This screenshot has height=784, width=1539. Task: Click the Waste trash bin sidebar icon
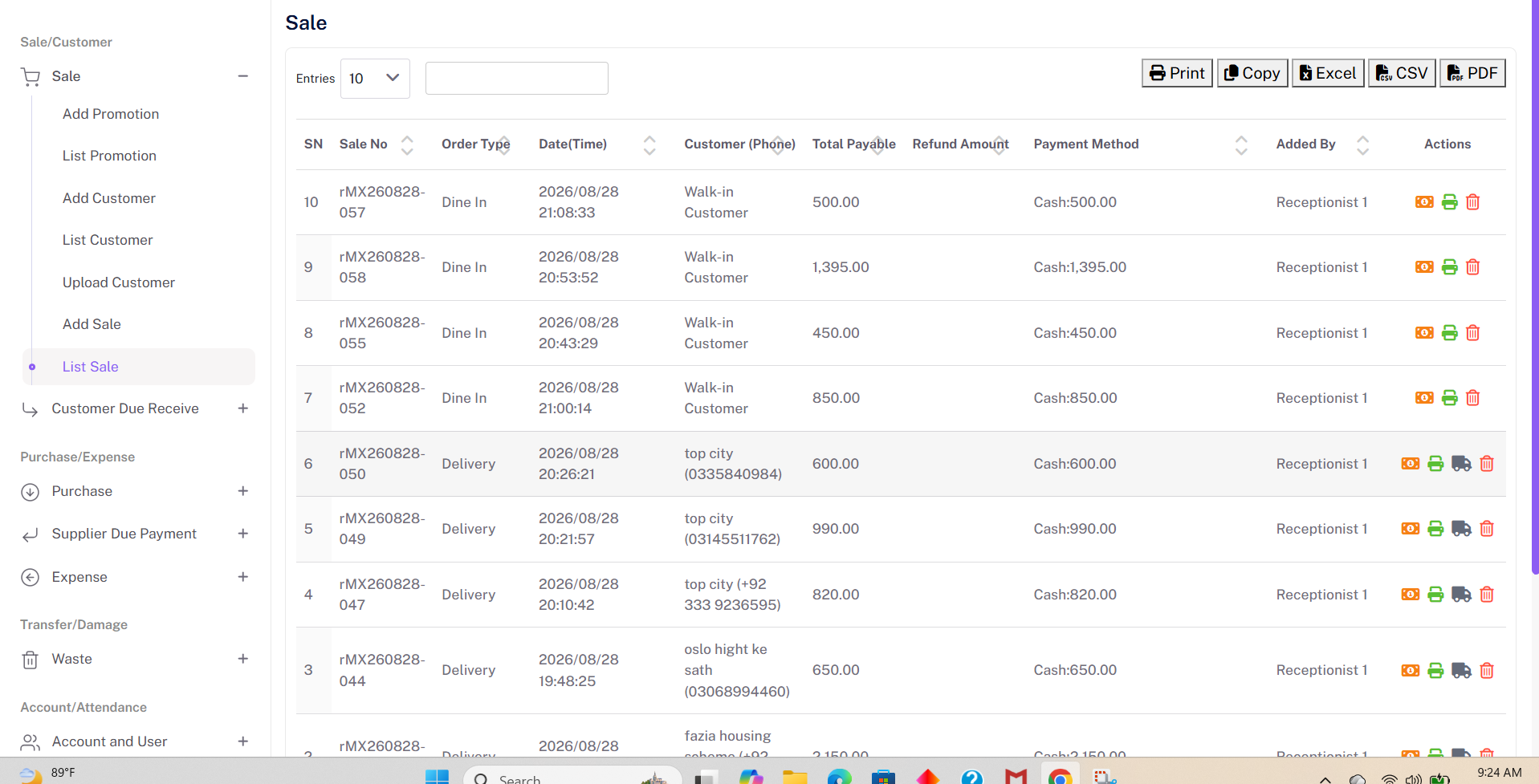(x=30, y=660)
